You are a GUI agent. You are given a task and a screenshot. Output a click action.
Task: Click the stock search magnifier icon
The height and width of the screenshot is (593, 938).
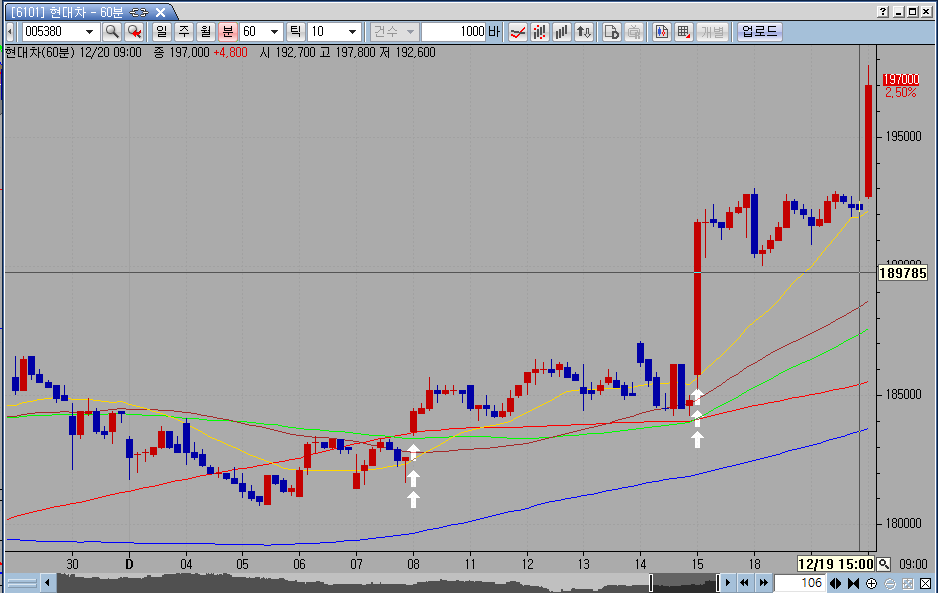[x=112, y=31]
